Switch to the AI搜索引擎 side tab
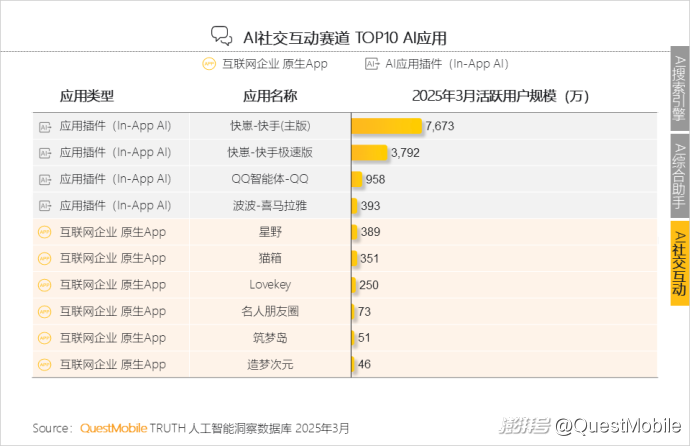690x446 pixels. tap(679, 88)
